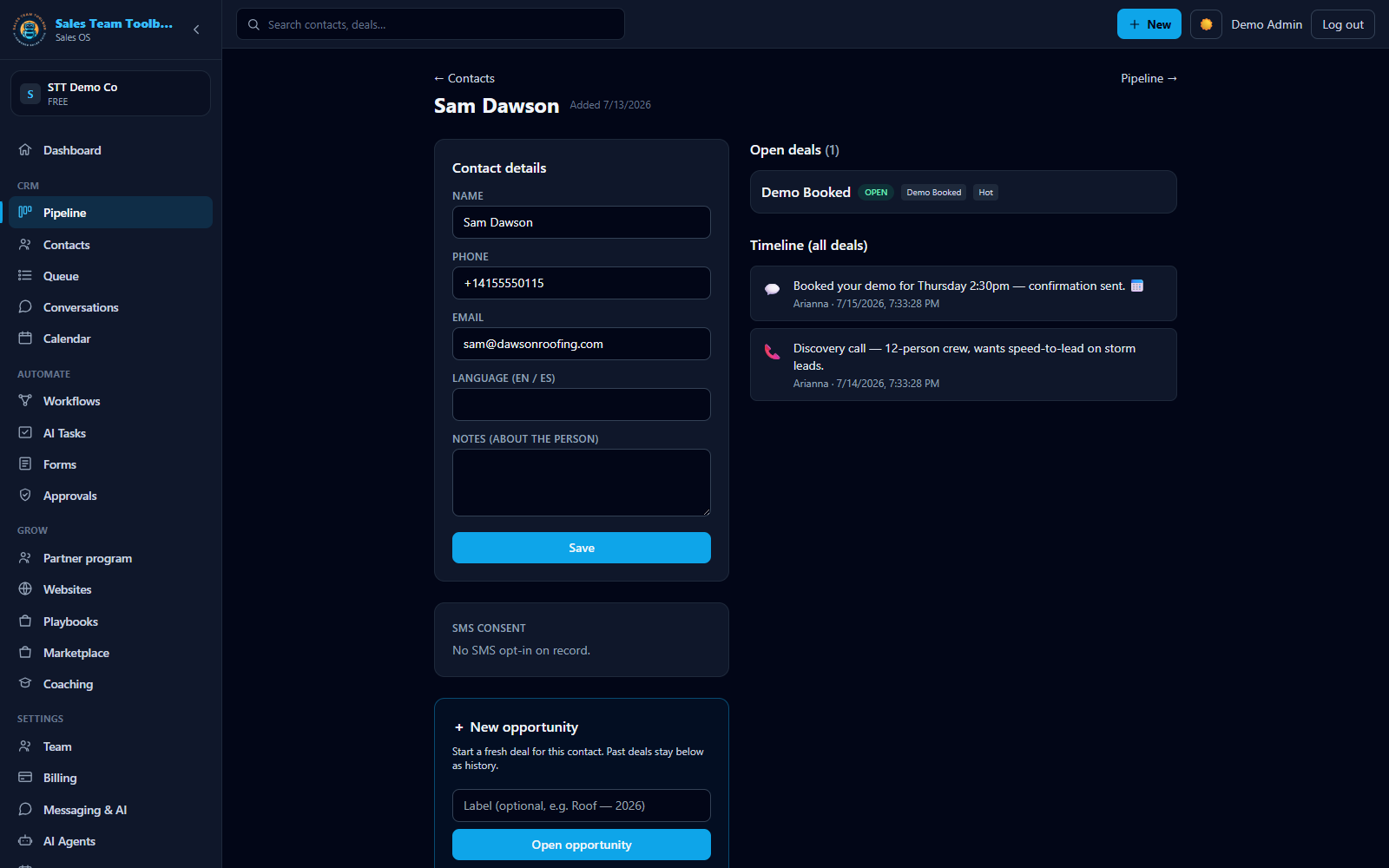
Task: Click the 'Open deals (1)' heading
Action: pyautogui.click(x=794, y=150)
